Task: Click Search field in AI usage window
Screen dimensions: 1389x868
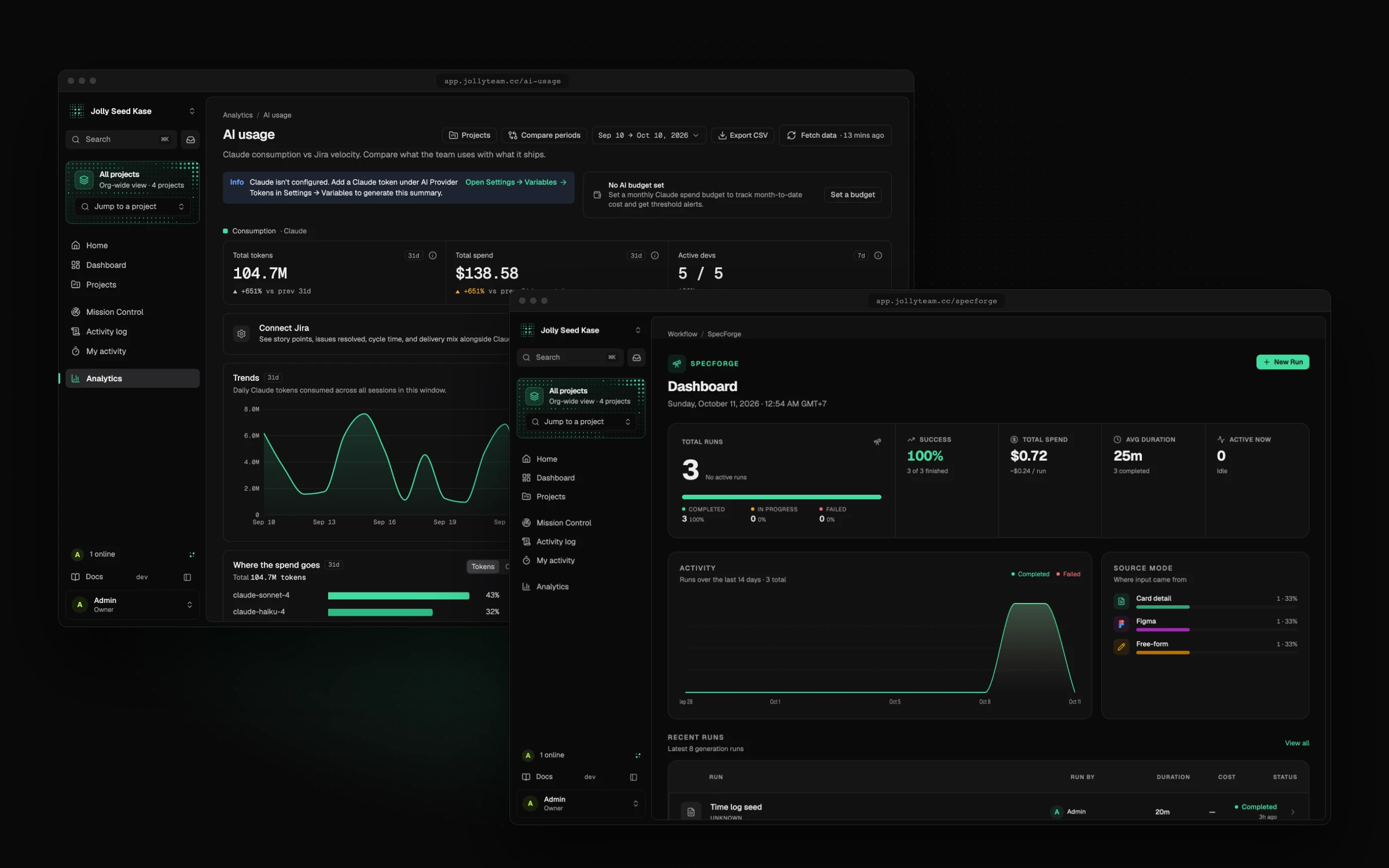Action: tap(120, 139)
